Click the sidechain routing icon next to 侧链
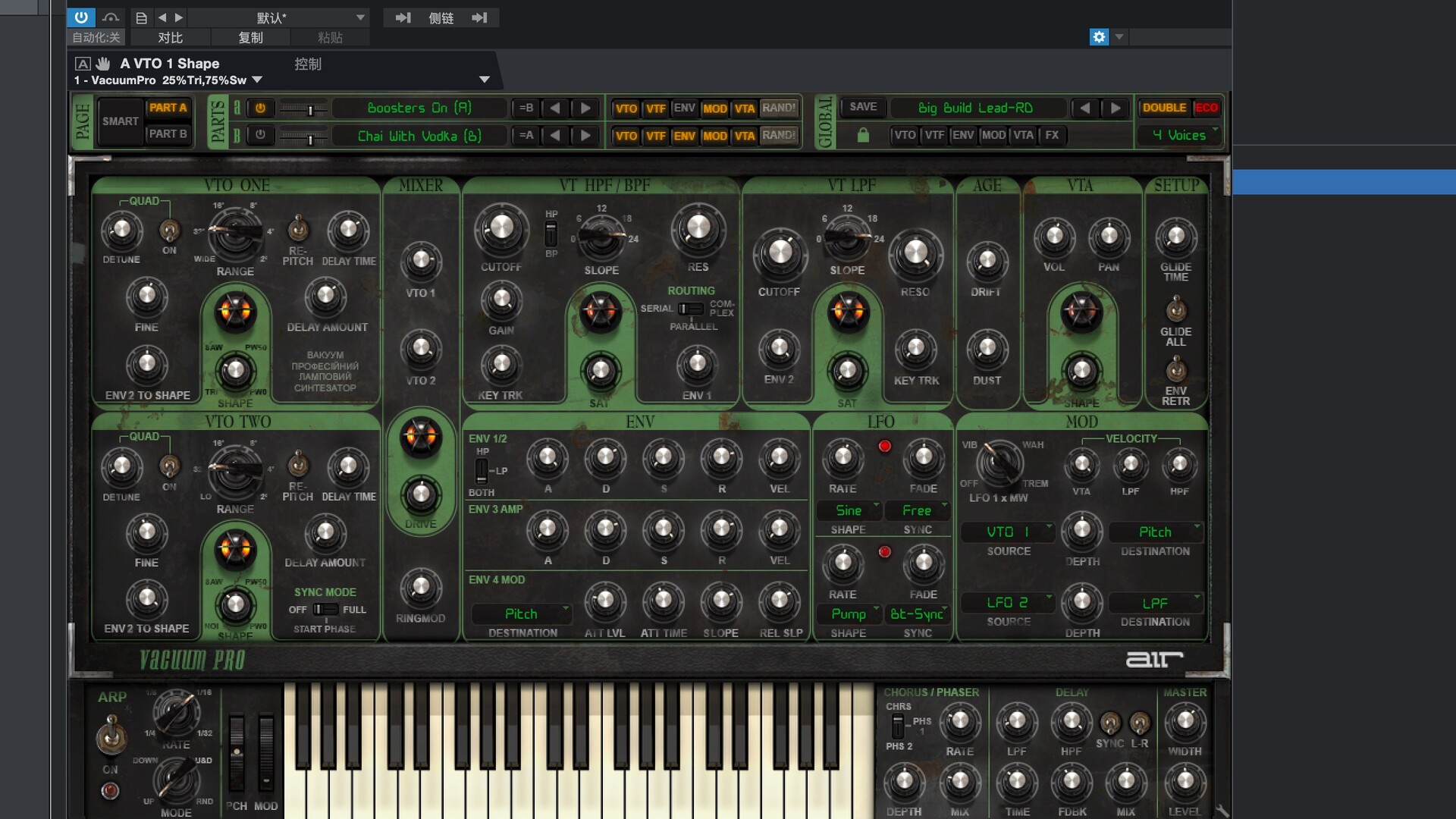The height and width of the screenshot is (819, 1456). point(403,17)
